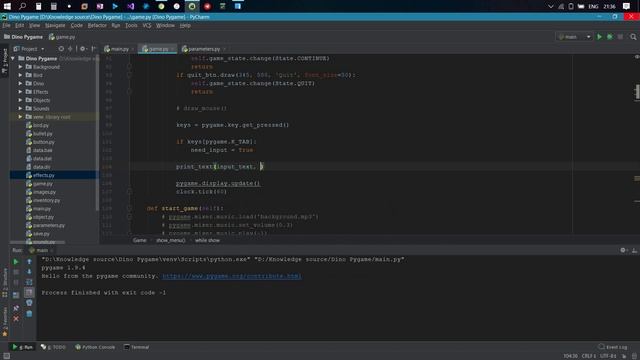
Task: Expand the Background folder
Action: pyautogui.click(x=20, y=67)
